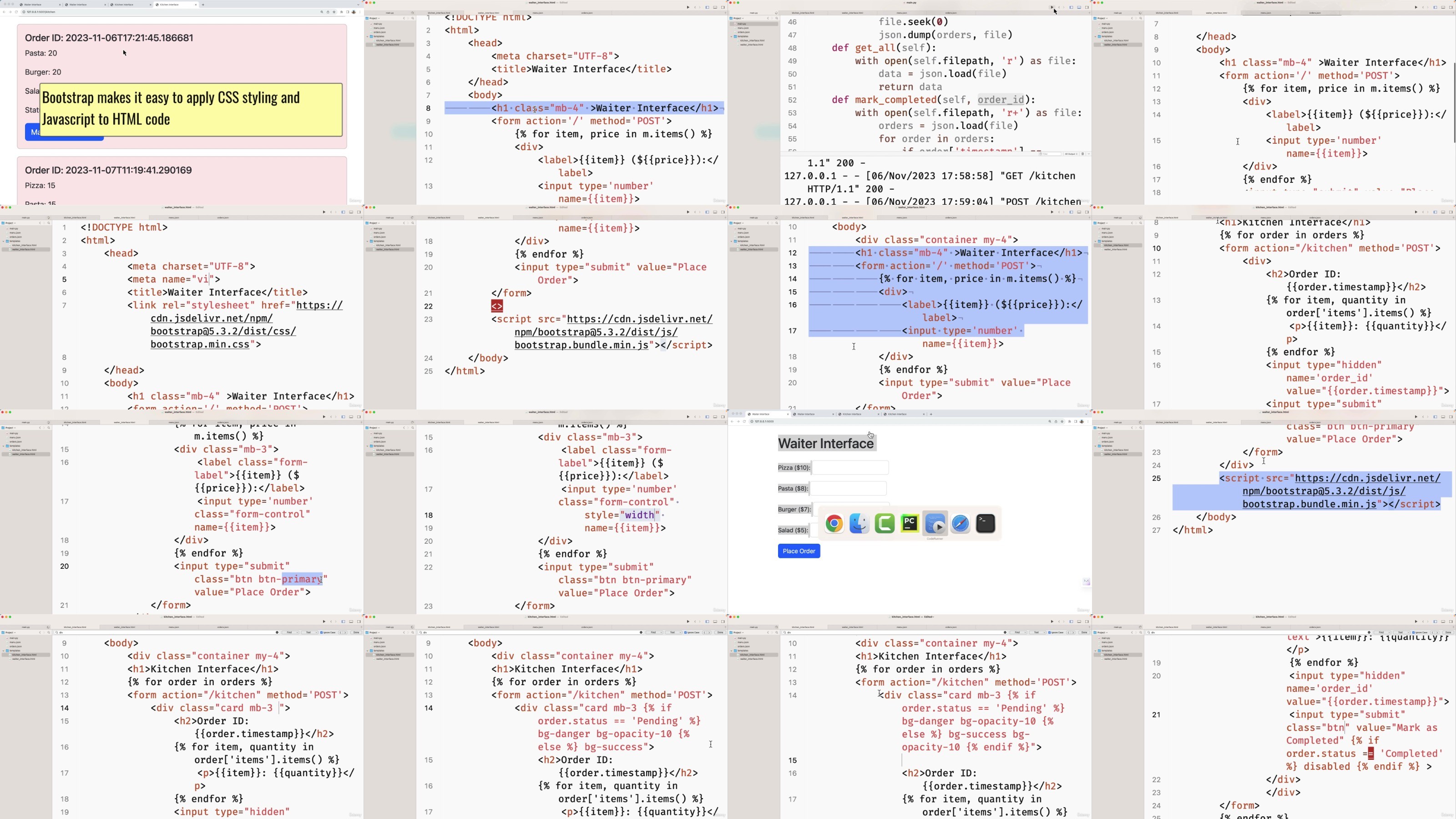Open the Find dropdown in editor showing 'card mb-3 ">'
The width and height of the screenshot is (1456, 819).
tap(291, 632)
